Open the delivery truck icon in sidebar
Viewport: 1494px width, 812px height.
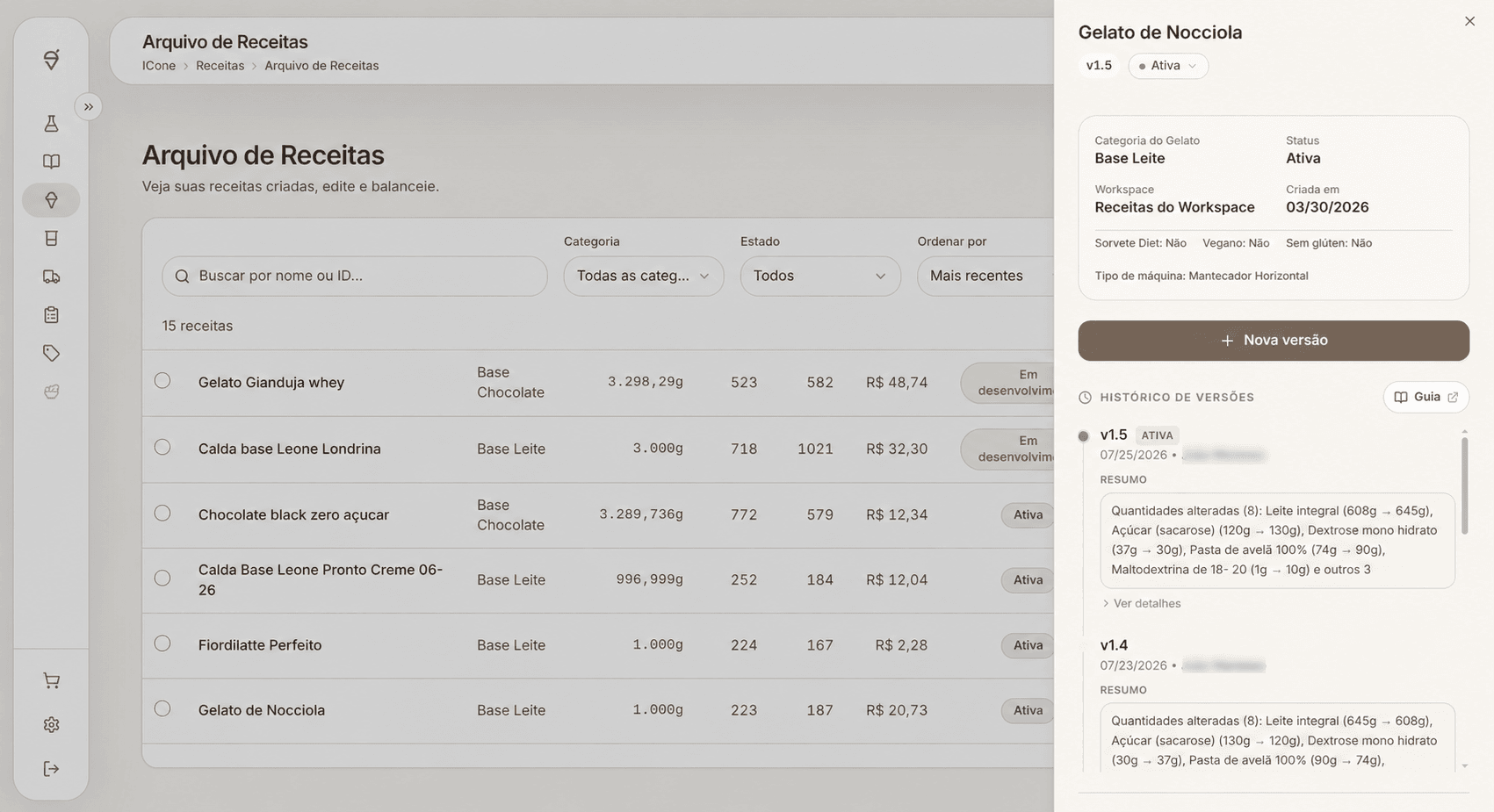tap(51, 277)
